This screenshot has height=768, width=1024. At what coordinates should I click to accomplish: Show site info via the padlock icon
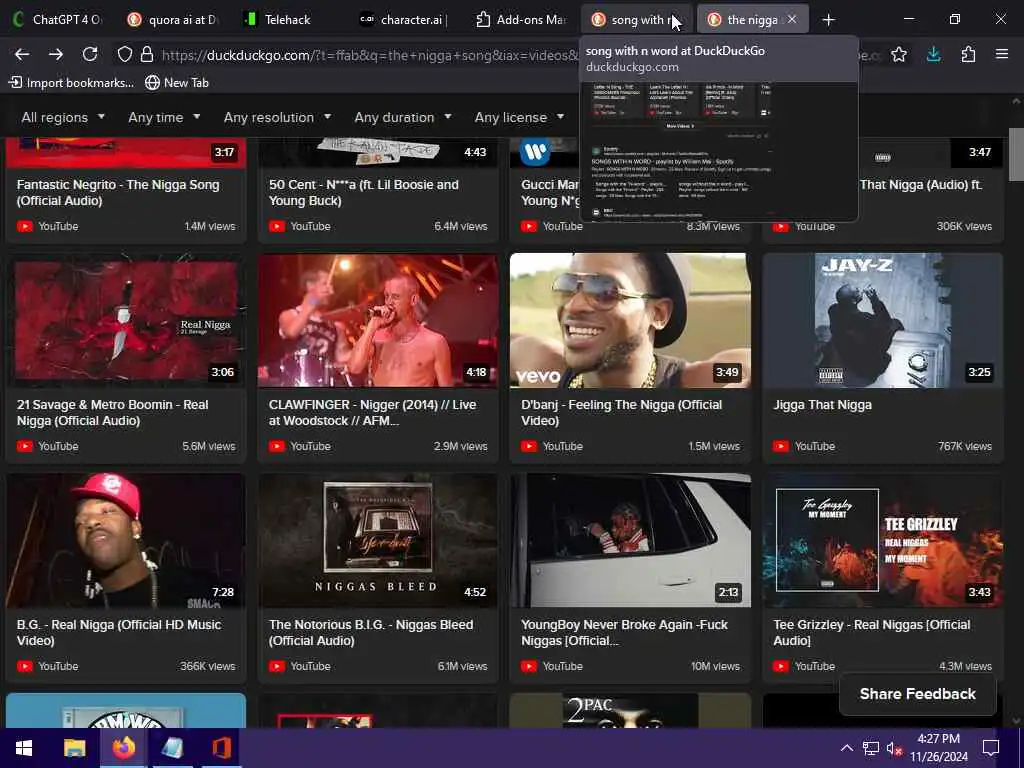[147, 54]
